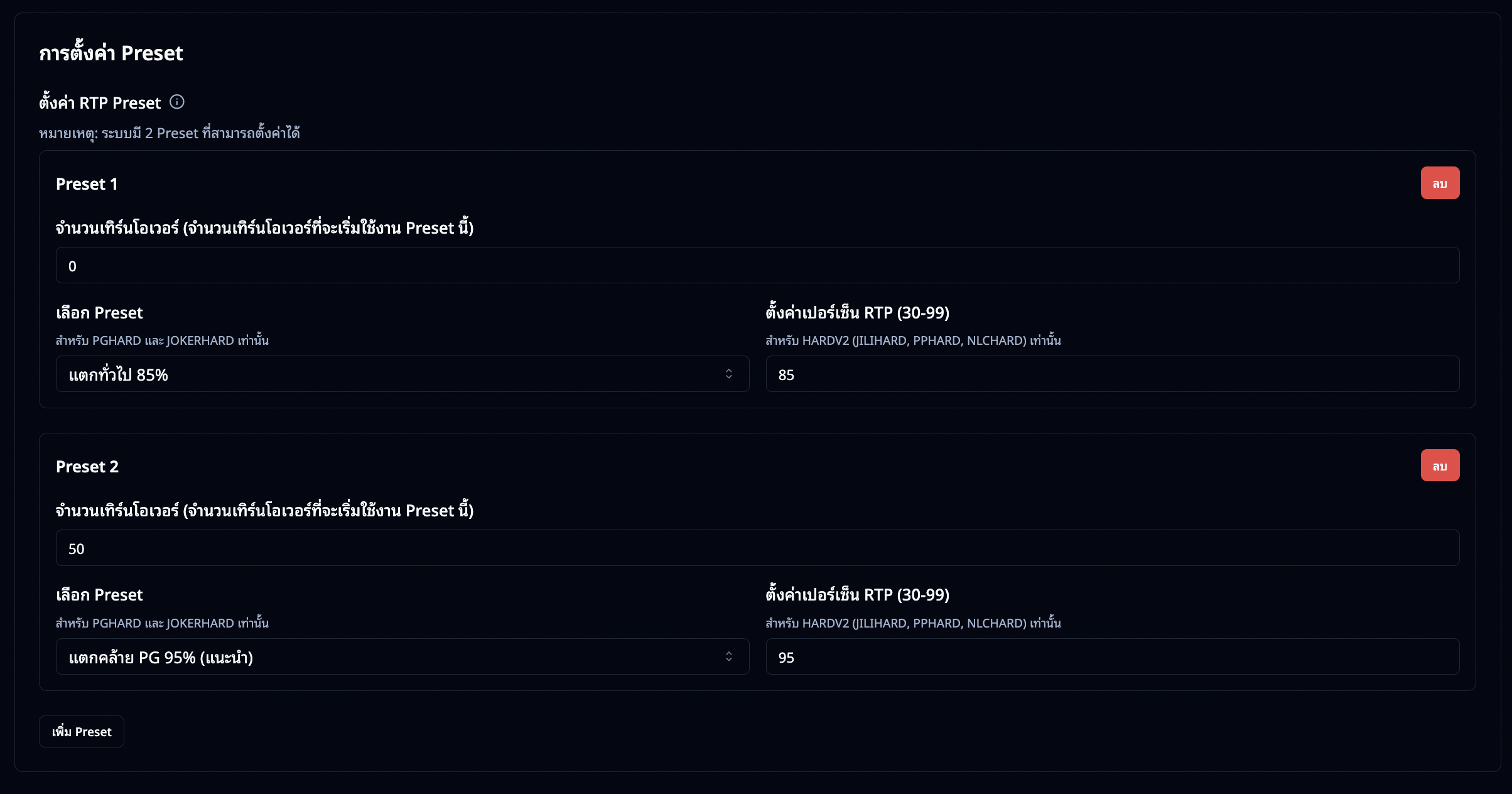Click Preset 1's ตั้งค่าเปอร์เซ็น RTP (30-99) label
The image size is (1512, 794).
(x=857, y=313)
